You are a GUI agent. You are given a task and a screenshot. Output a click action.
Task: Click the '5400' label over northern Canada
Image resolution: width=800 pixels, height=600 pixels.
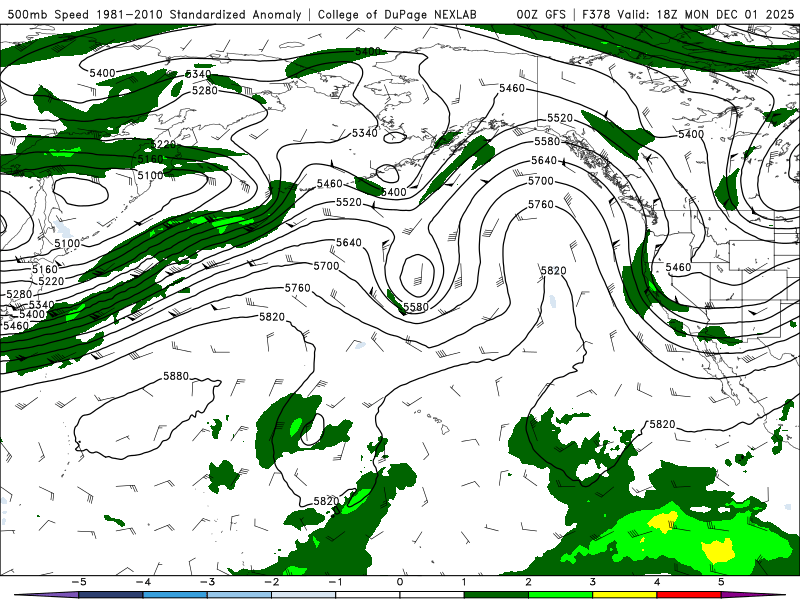pos(691,134)
